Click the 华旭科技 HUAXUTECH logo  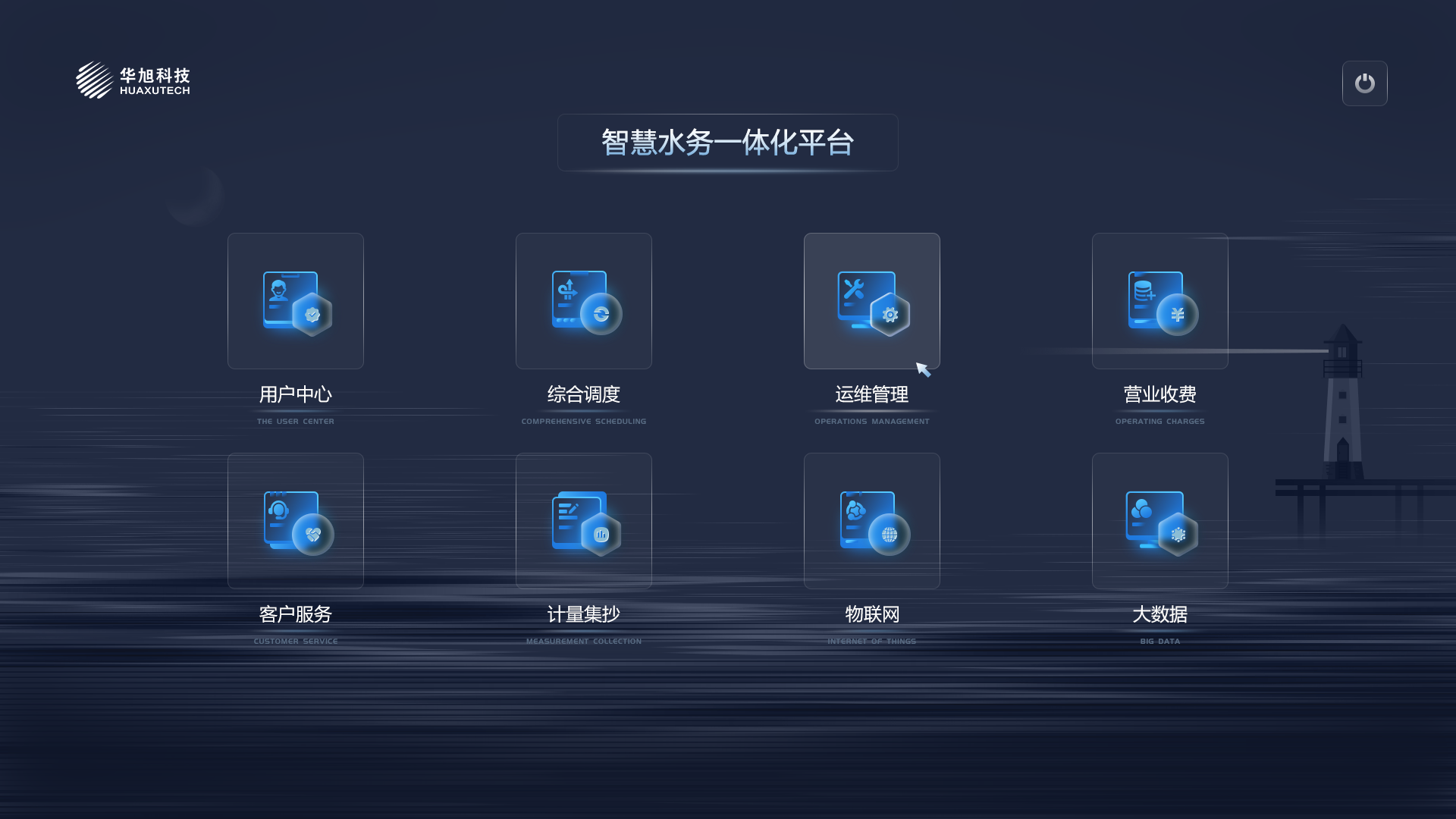pos(133,80)
